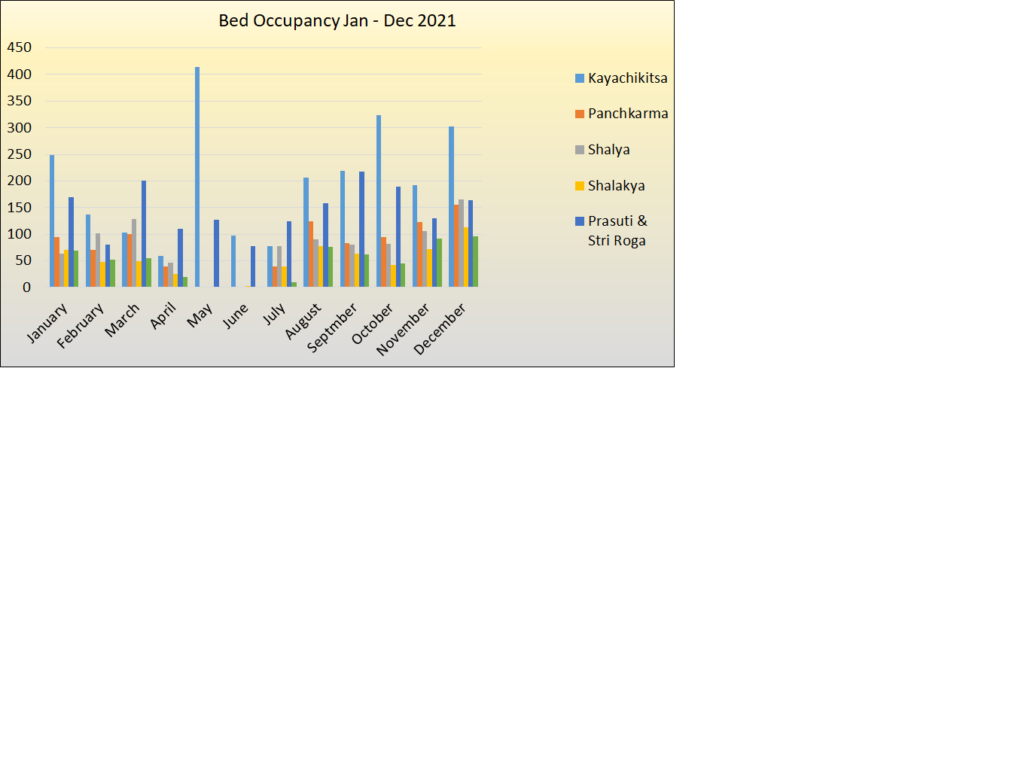Select the Kayachikitsa legend marker
The height and width of the screenshot is (782, 1024).
click(582, 77)
